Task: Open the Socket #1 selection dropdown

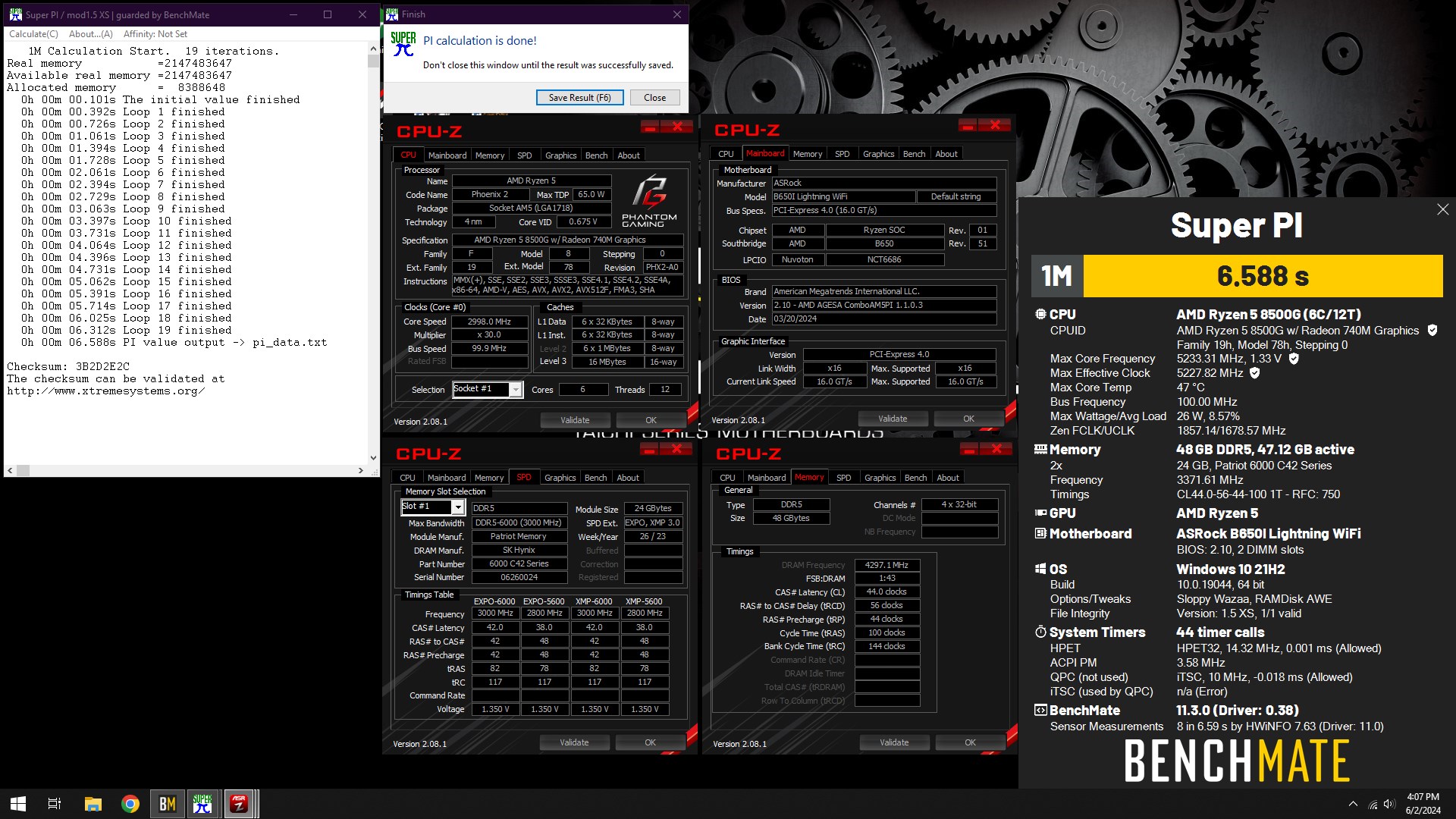Action: pyautogui.click(x=516, y=389)
